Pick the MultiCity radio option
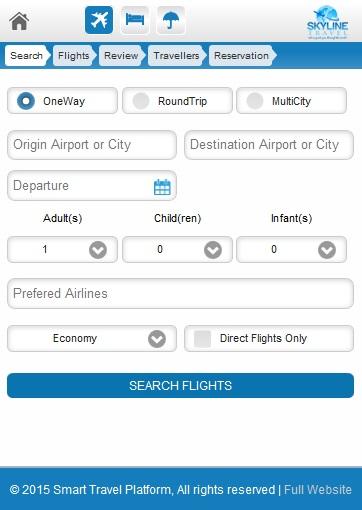The image size is (362, 510). pos(291,101)
